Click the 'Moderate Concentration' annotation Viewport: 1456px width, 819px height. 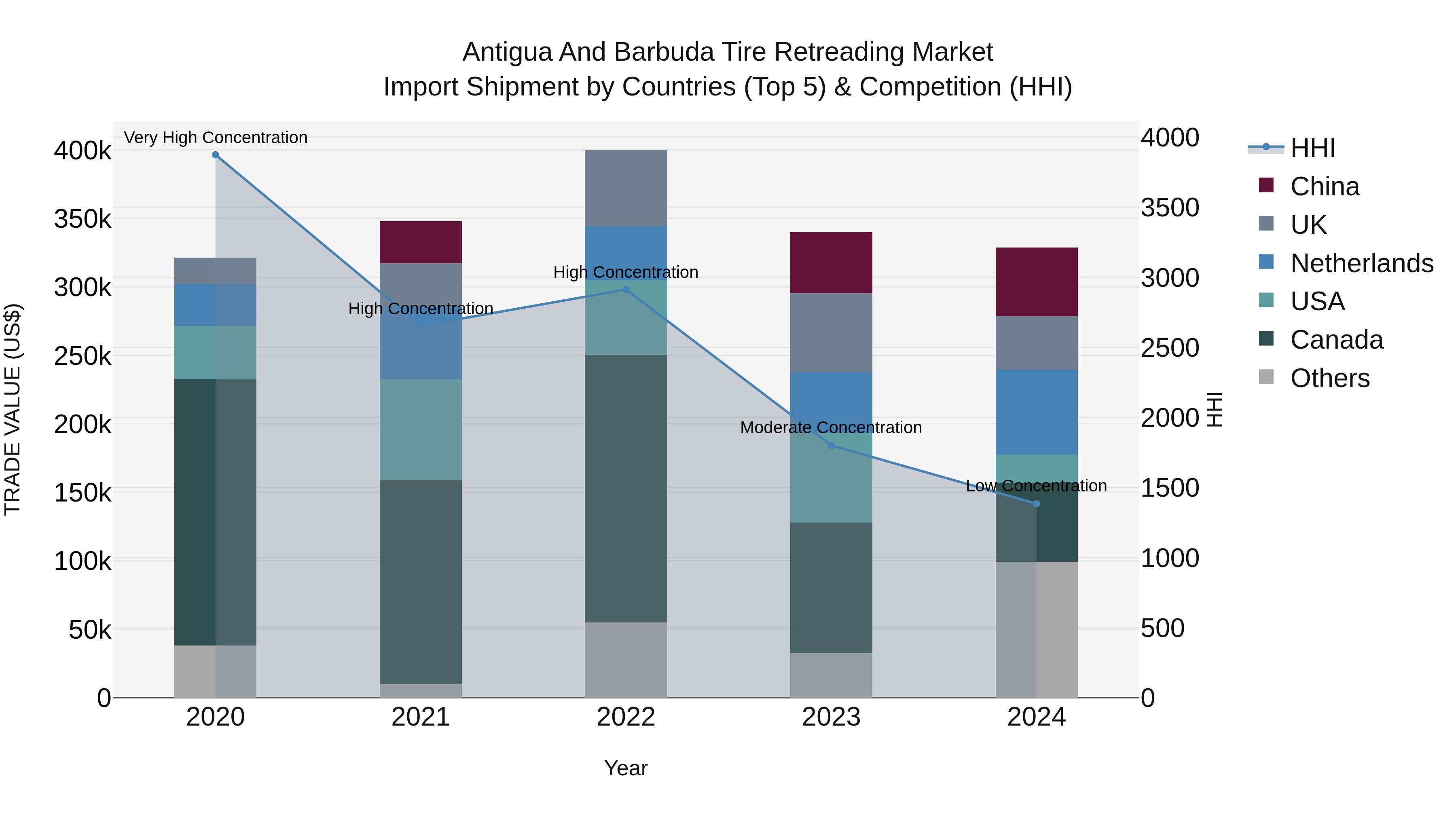pyautogui.click(x=831, y=428)
